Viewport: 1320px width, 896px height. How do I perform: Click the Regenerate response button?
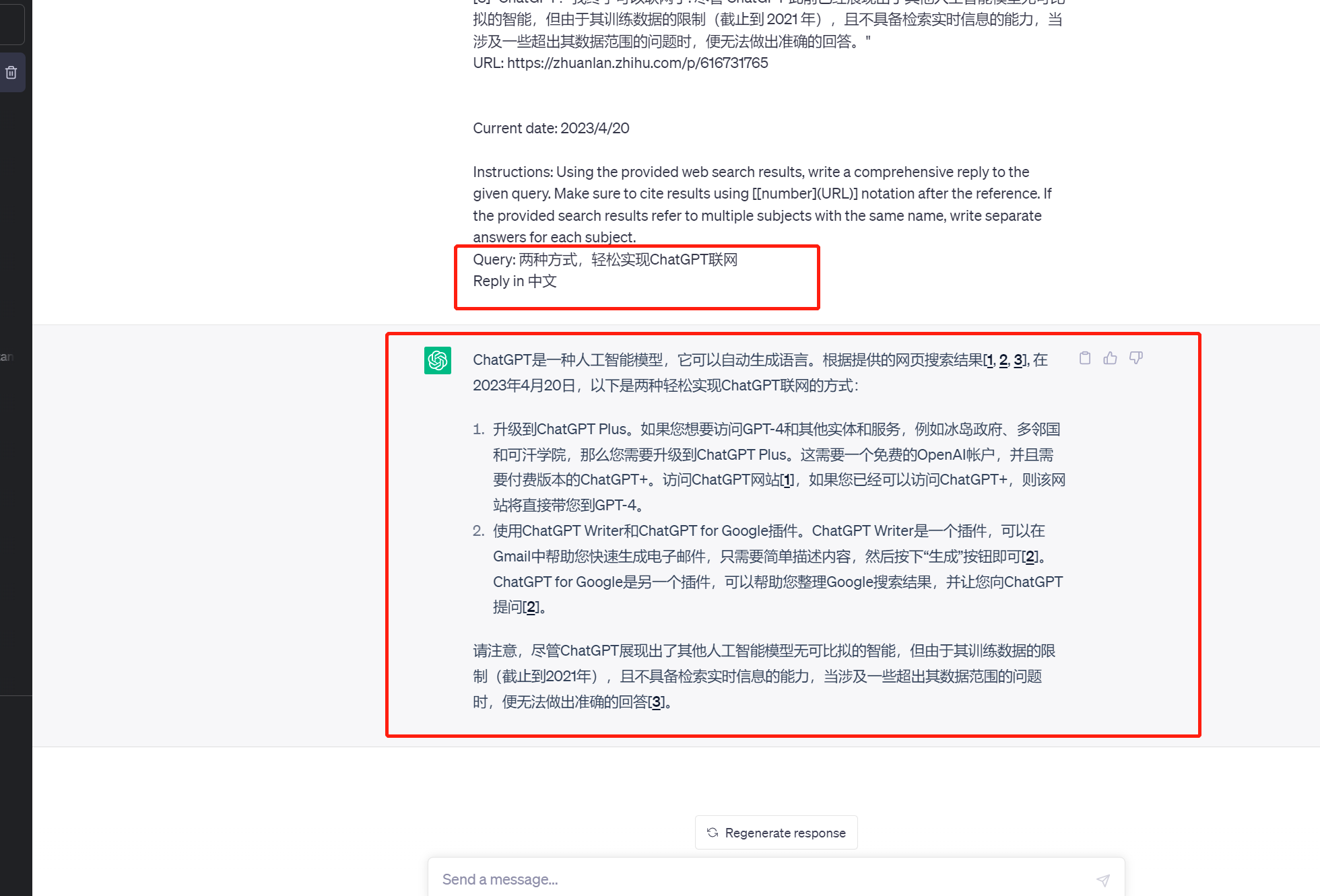(x=777, y=833)
